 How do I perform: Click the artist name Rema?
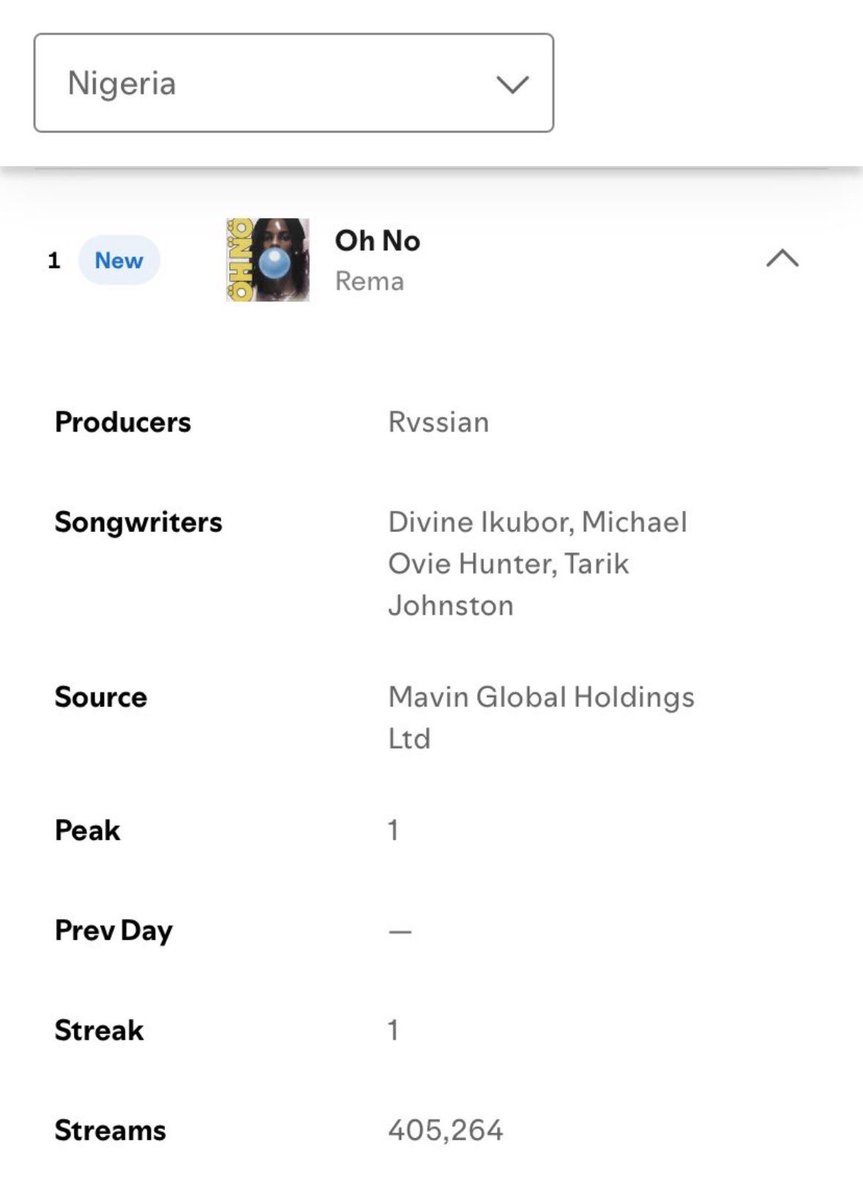(369, 281)
